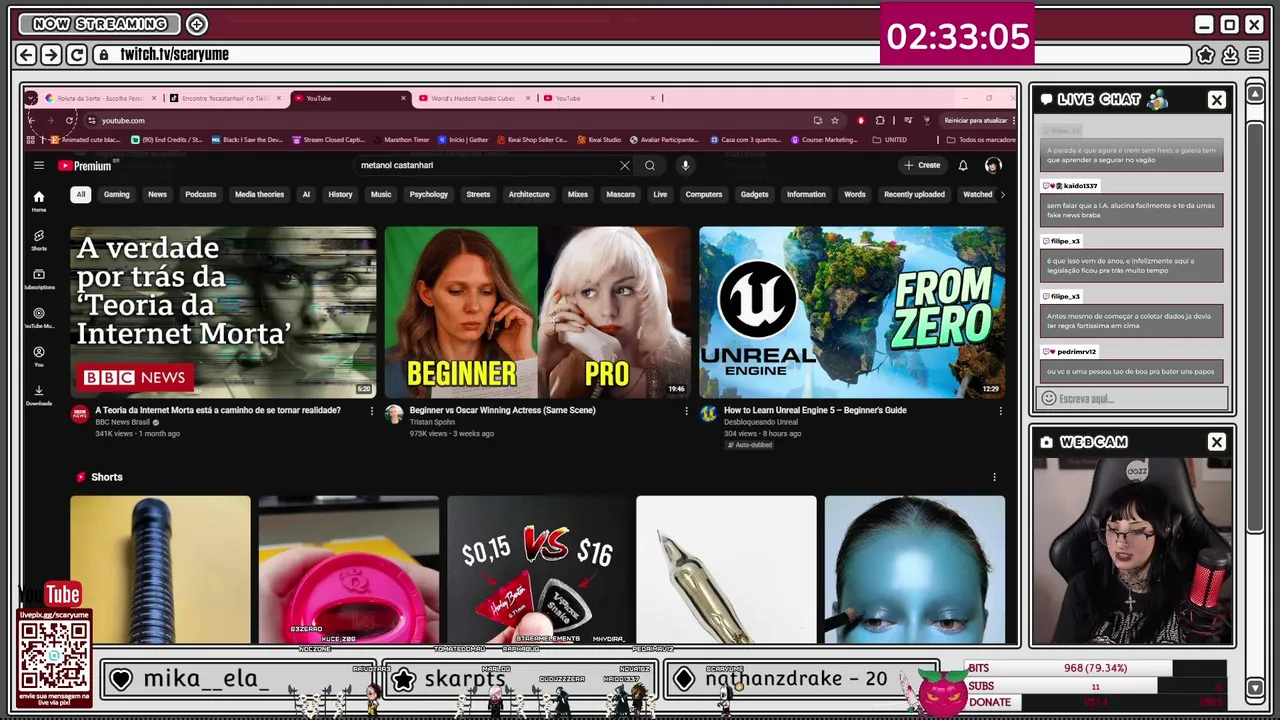
Task: Click the overlay new-tab plus icon
Action: tap(197, 24)
